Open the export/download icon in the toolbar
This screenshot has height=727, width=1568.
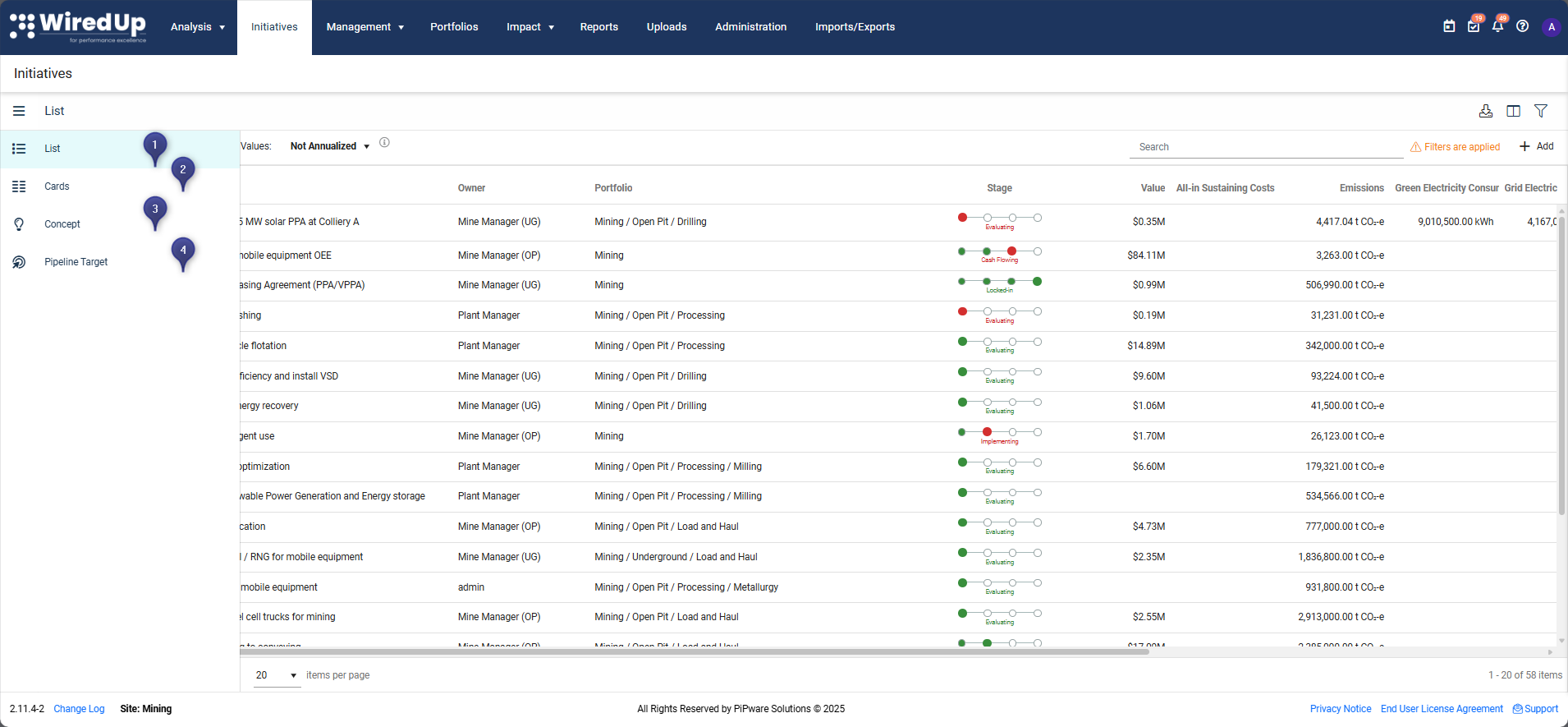(x=1486, y=111)
